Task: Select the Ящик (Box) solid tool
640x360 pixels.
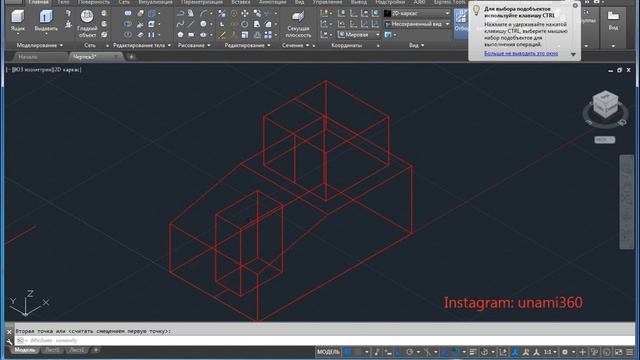Action: [18, 20]
